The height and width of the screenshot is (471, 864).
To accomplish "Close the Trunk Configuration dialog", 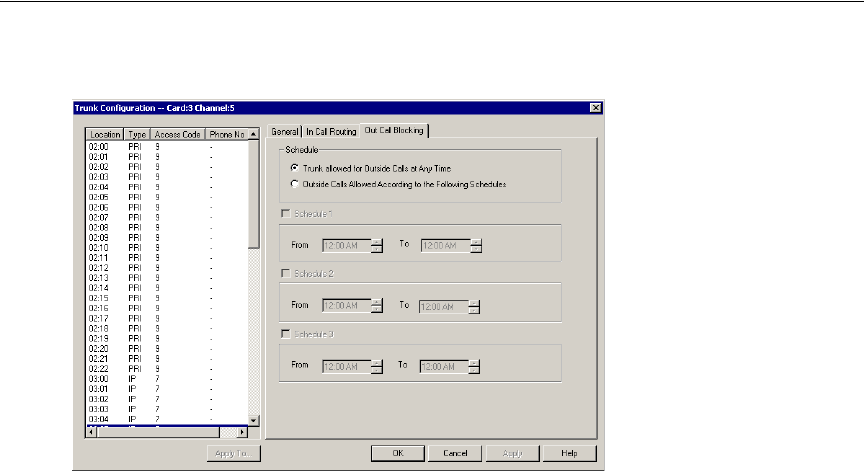I will 595,107.
